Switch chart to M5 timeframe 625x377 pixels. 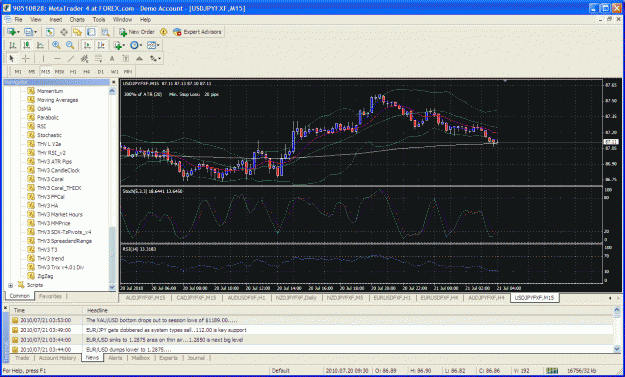coord(32,72)
